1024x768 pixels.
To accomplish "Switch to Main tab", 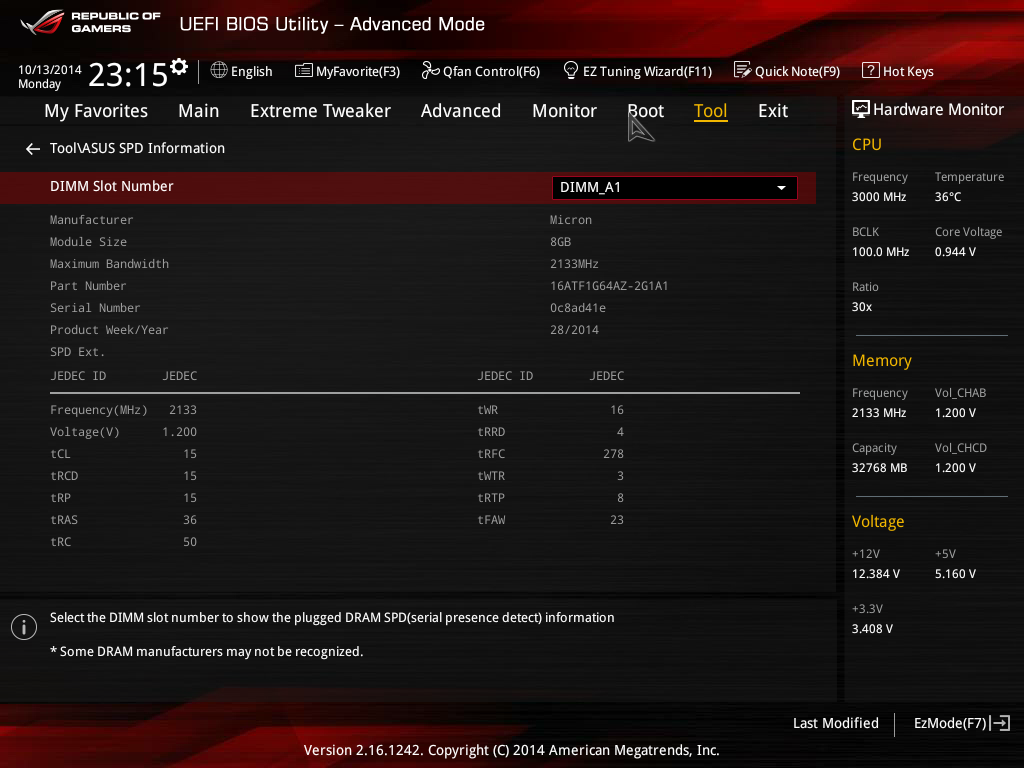I will click(199, 111).
